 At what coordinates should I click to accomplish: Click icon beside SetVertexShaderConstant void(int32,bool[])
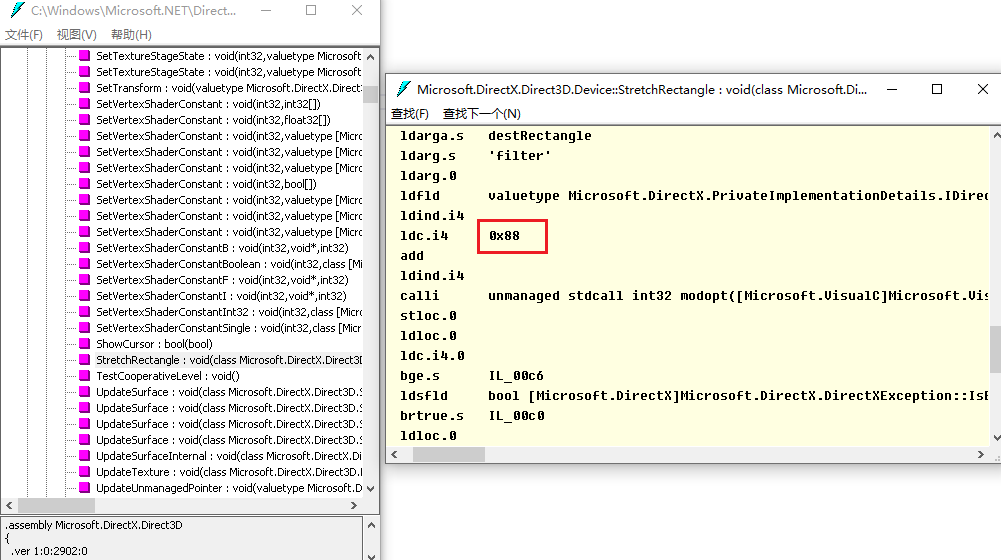(x=84, y=183)
